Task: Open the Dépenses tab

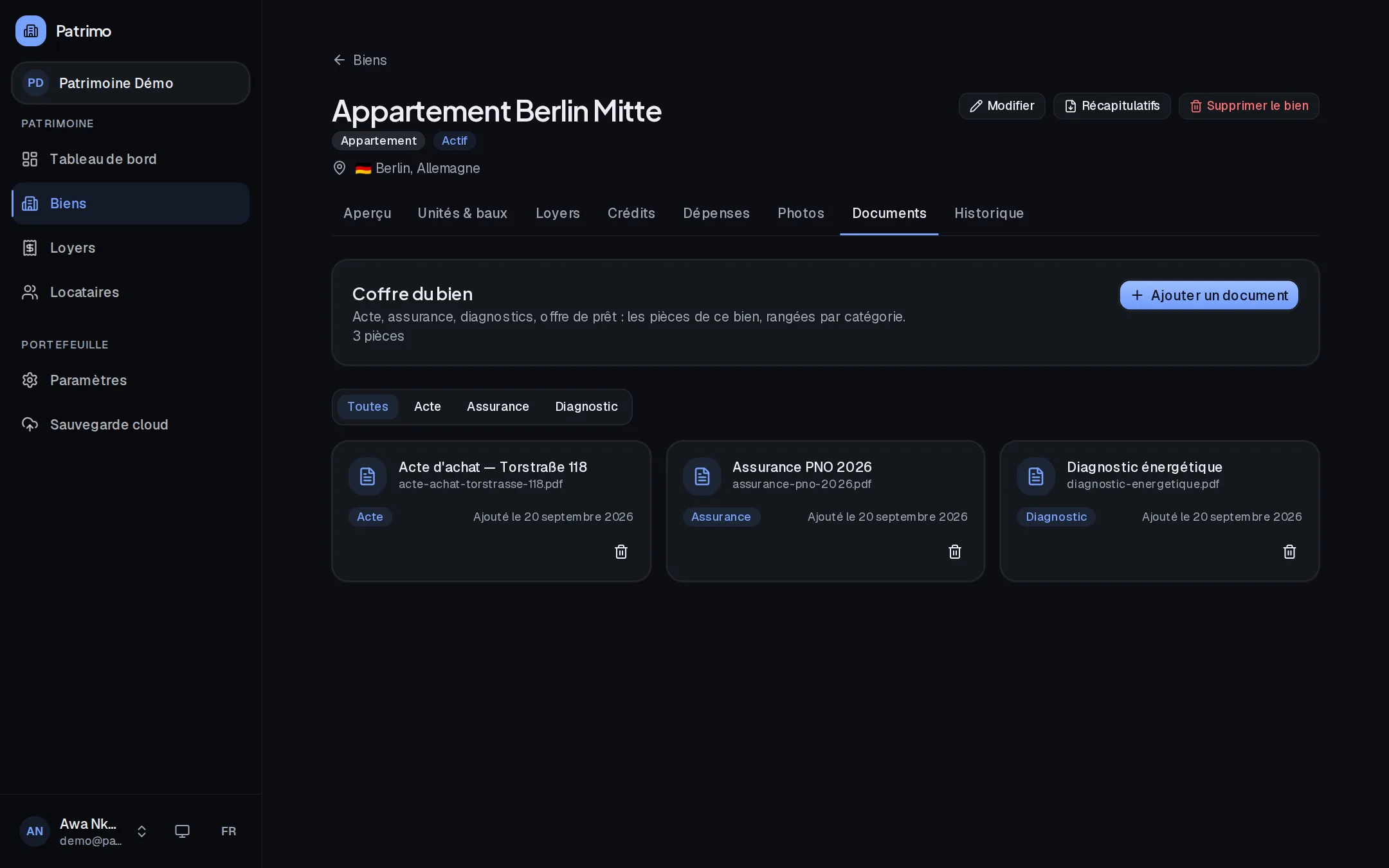Action: coord(716,213)
